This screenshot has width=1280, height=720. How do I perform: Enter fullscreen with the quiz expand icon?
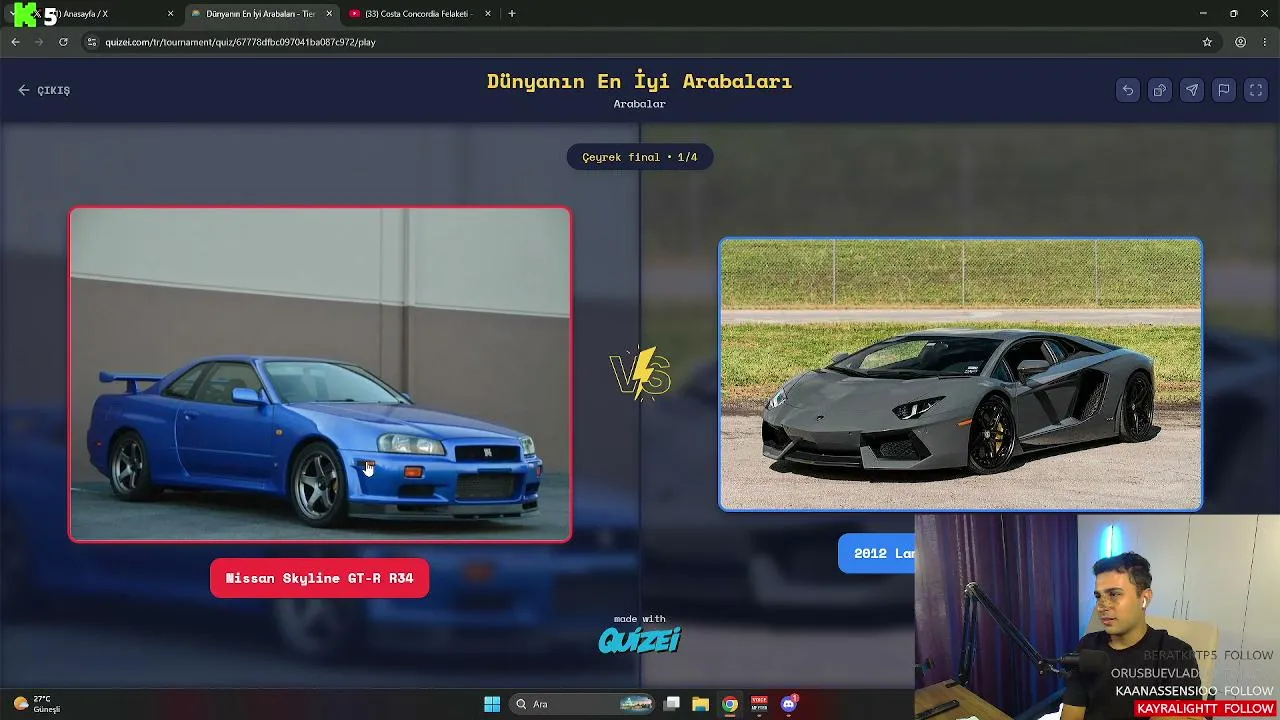click(1256, 90)
